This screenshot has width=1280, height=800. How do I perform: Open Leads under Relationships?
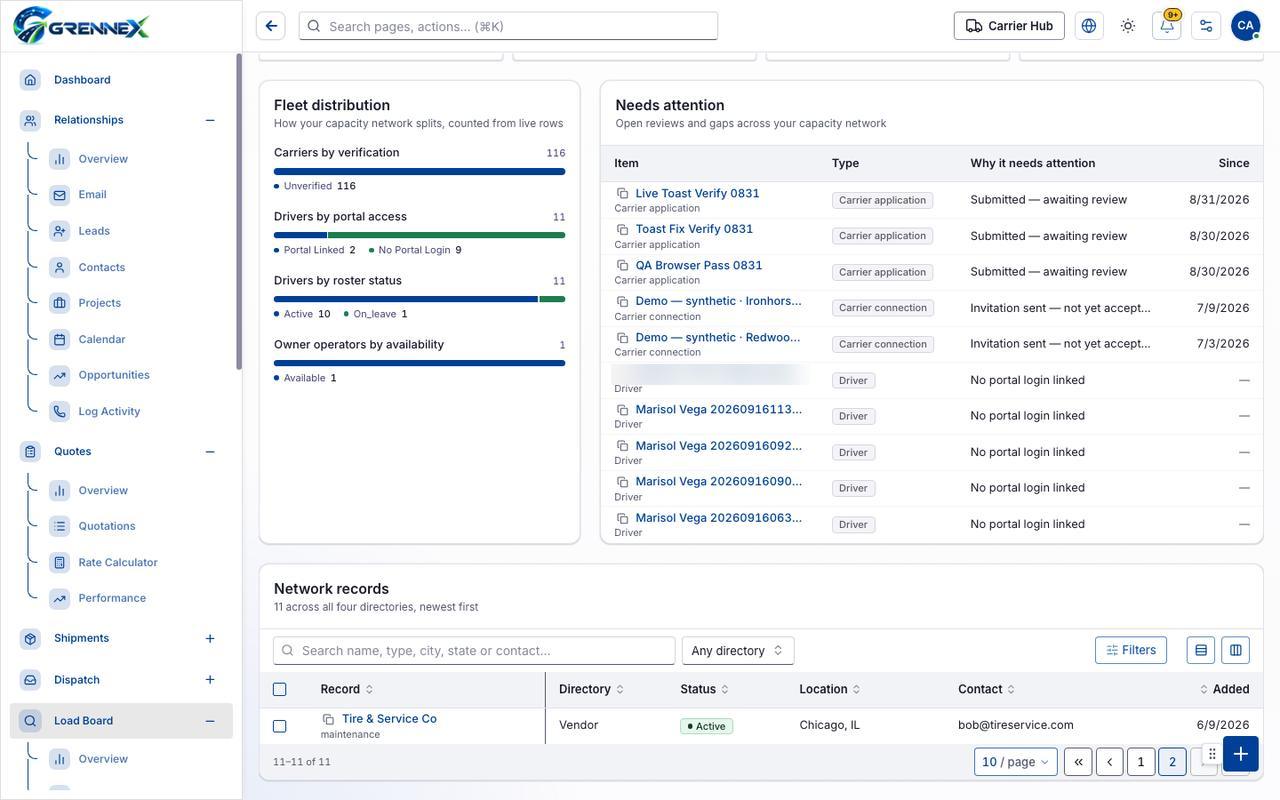[94, 231]
